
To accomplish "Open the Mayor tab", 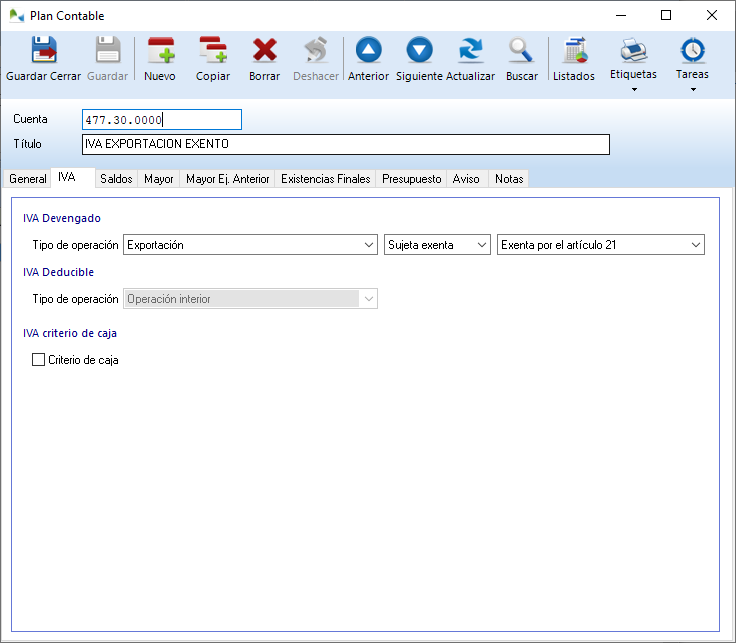I will click(159, 179).
